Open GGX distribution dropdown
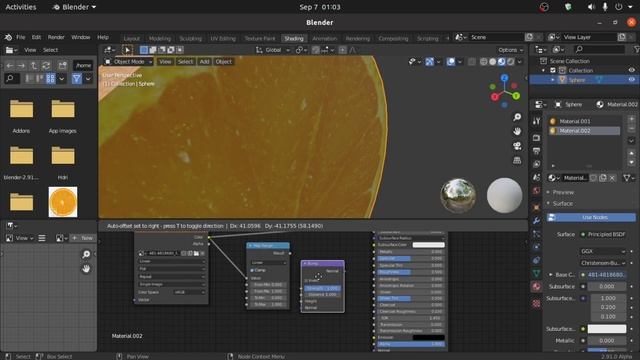Image resolution: width=640 pixels, height=360 pixels. (x=603, y=251)
